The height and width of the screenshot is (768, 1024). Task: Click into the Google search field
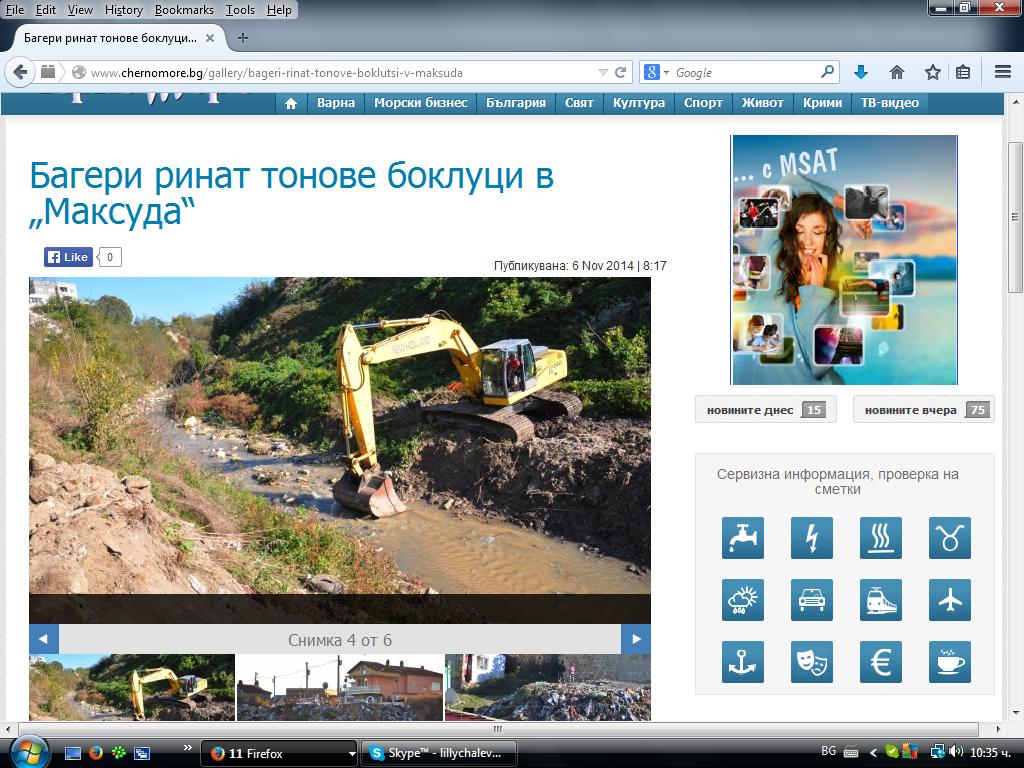click(744, 72)
